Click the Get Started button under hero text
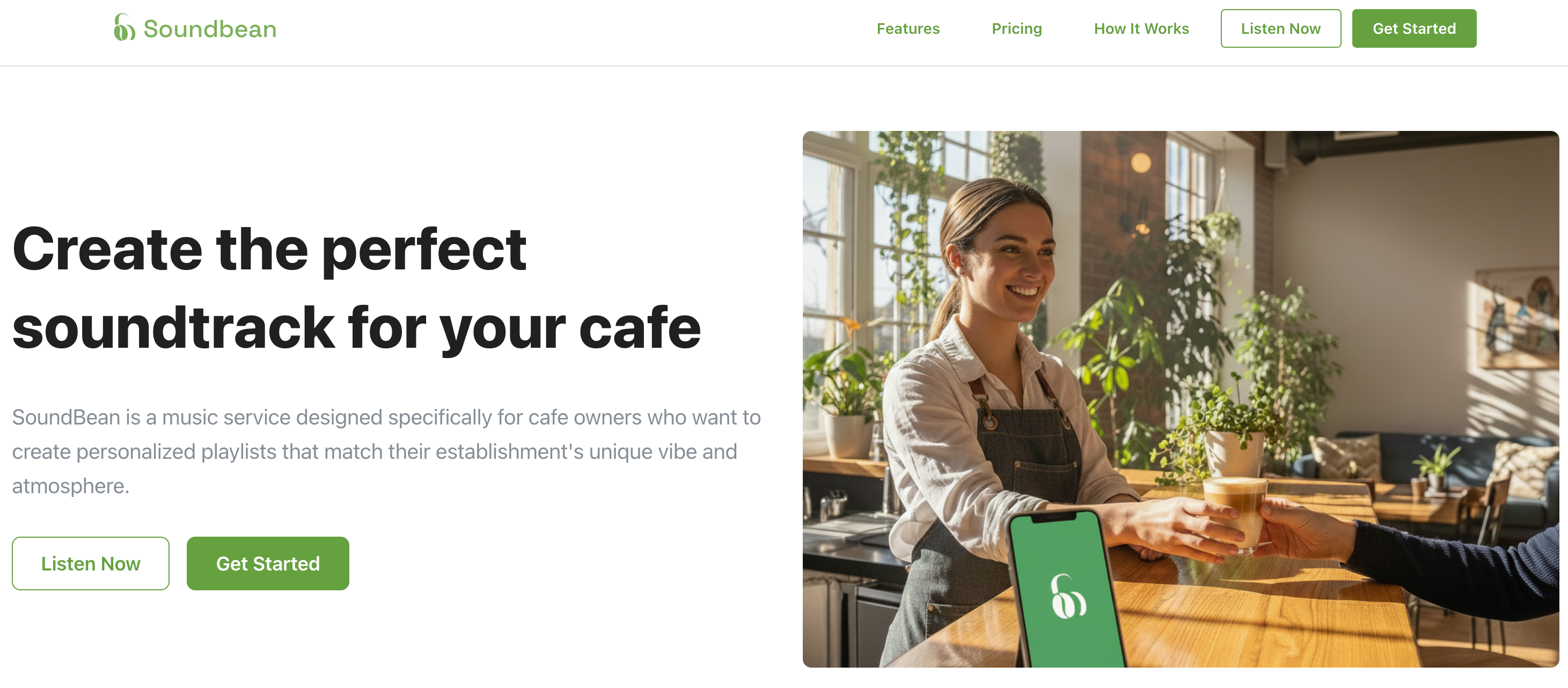 (268, 563)
